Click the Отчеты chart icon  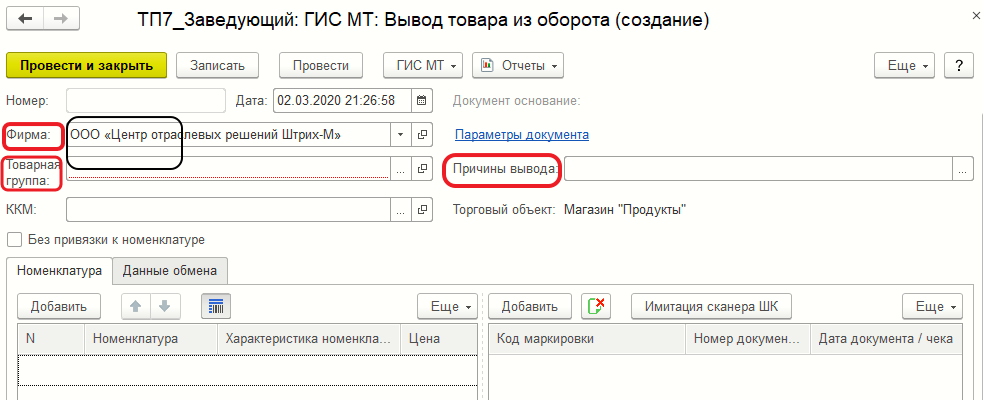pos(488,65)
